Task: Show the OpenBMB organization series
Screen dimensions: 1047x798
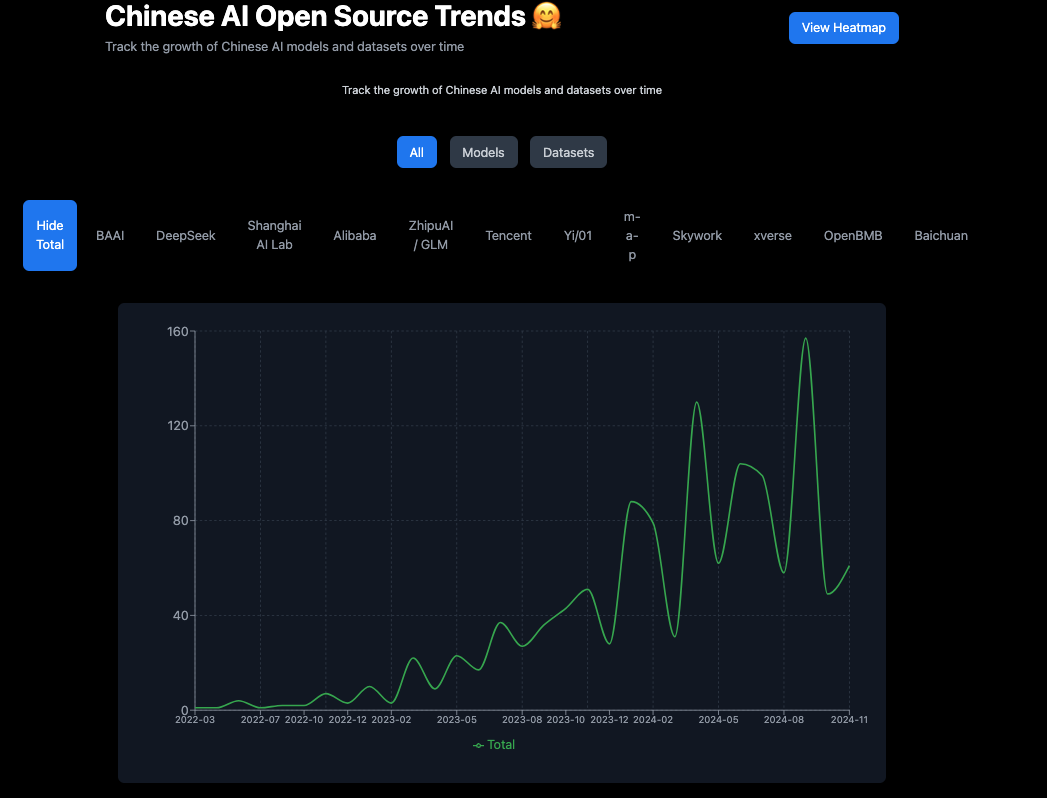Action: coord(853,236)
